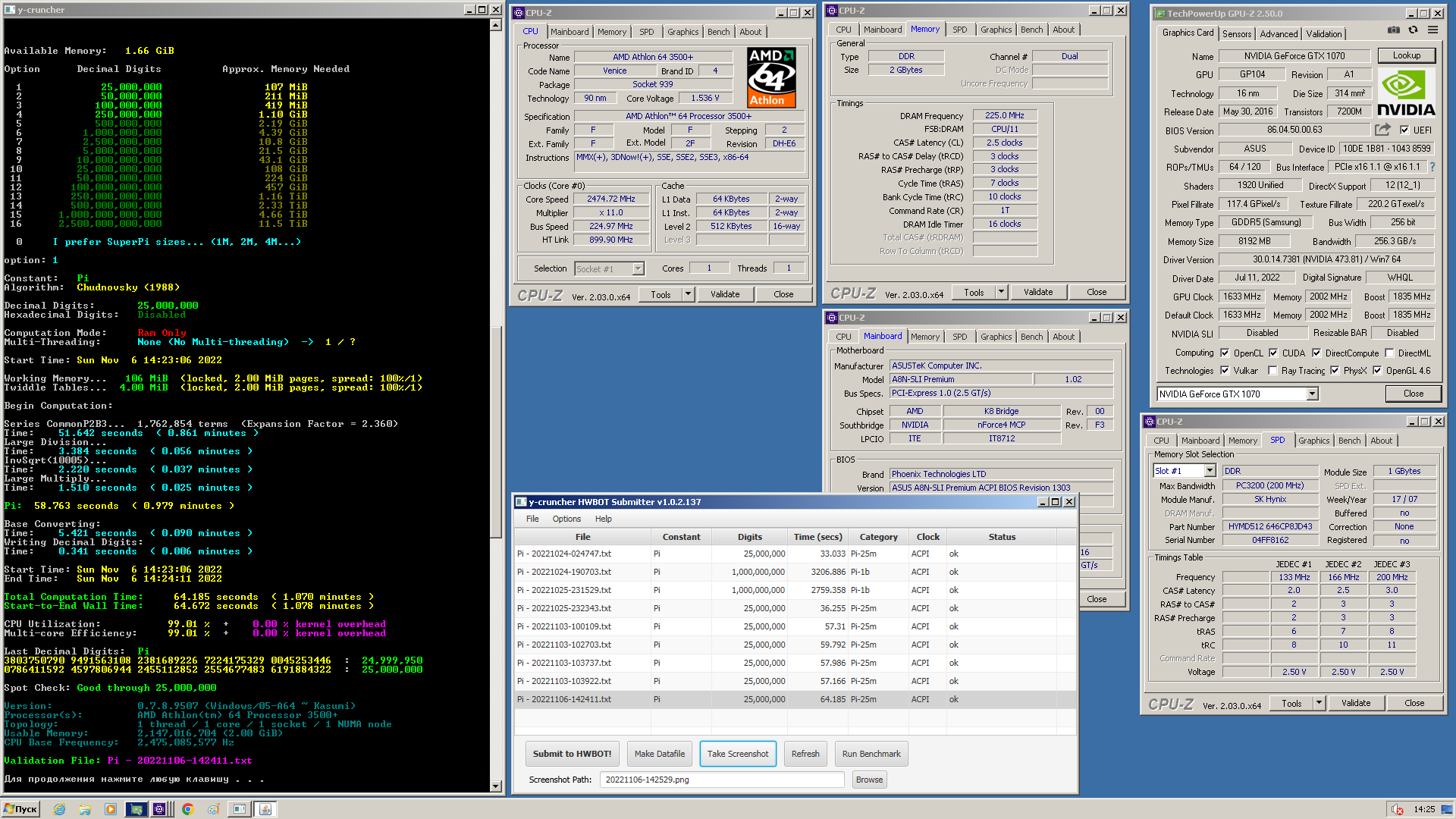Image resolution: width=1456 pixels, height=819 pixels.
Task: Open the GPU-Z hamburger menu icon
Action: pos(1432,30)
